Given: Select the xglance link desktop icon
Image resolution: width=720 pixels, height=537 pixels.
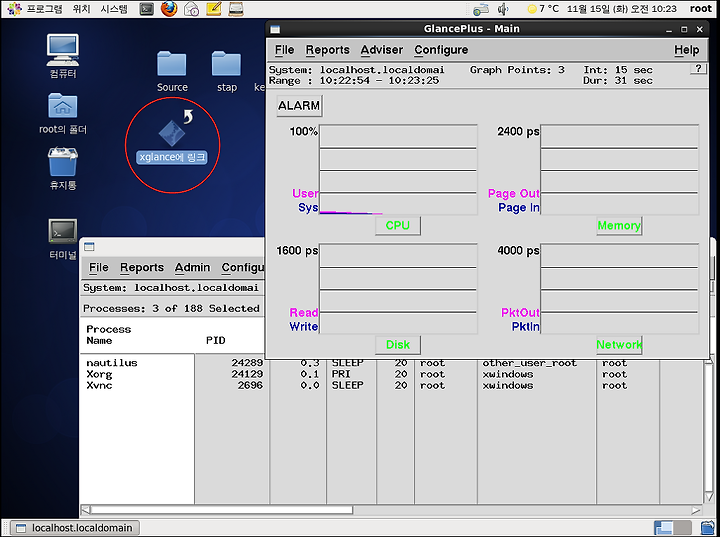Looking at the screenshot, I should (172, 138).
